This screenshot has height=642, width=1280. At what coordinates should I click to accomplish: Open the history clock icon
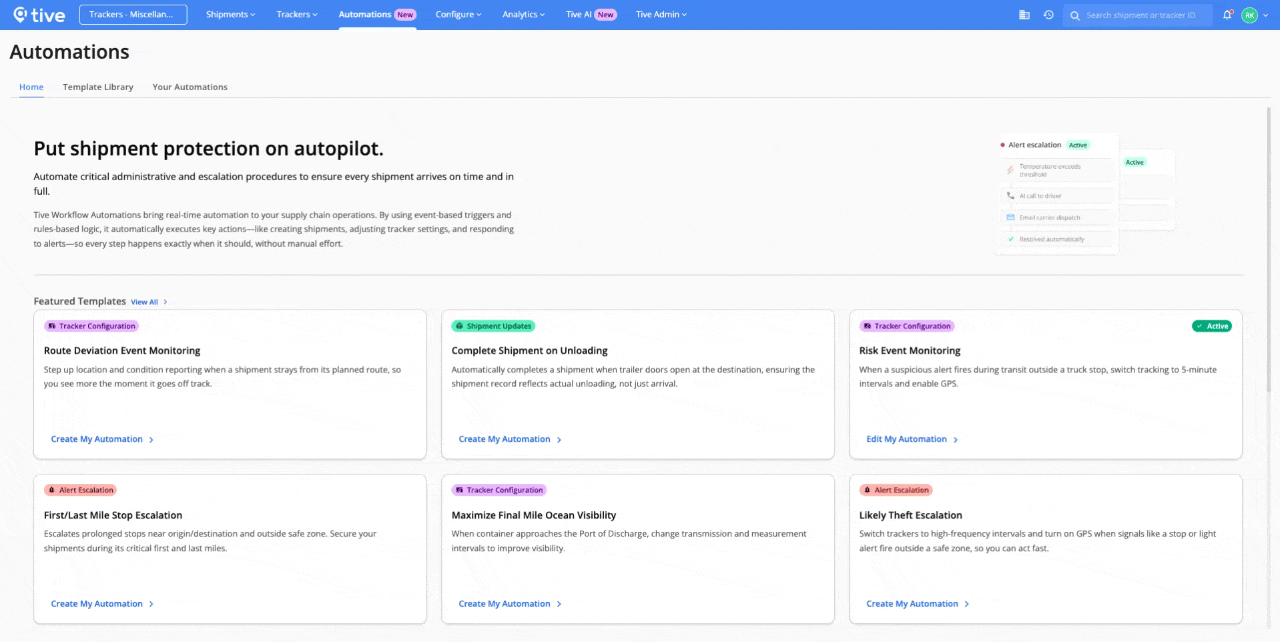pos(1048,15)
